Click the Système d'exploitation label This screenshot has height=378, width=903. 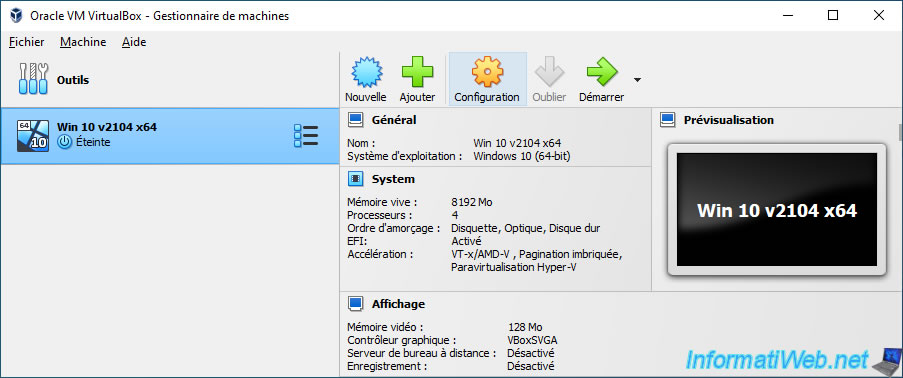pos(405,156)
